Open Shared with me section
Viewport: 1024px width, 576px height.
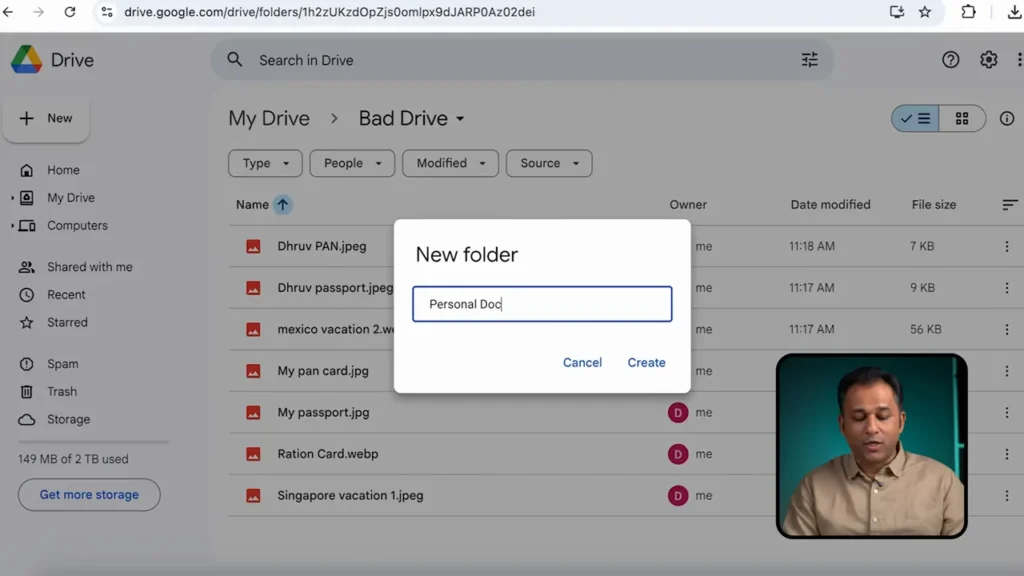pyautogui.click(x=88, y=266)
